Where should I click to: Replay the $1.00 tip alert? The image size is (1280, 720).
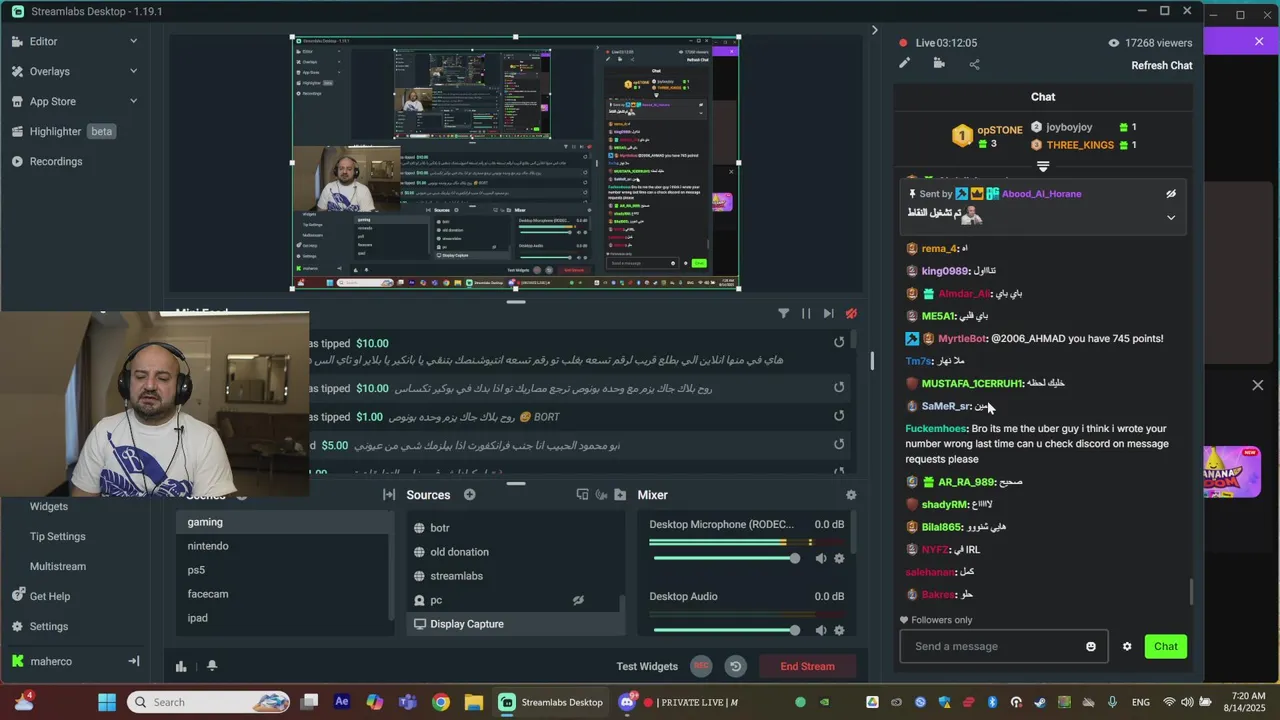tap(839, 416)
